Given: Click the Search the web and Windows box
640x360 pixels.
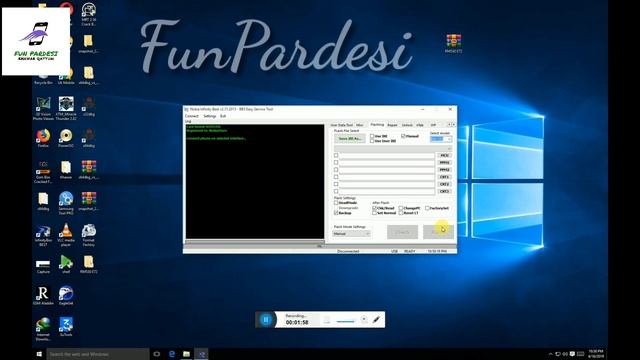Looking at the screenshot, I should [x=98, y=354].
